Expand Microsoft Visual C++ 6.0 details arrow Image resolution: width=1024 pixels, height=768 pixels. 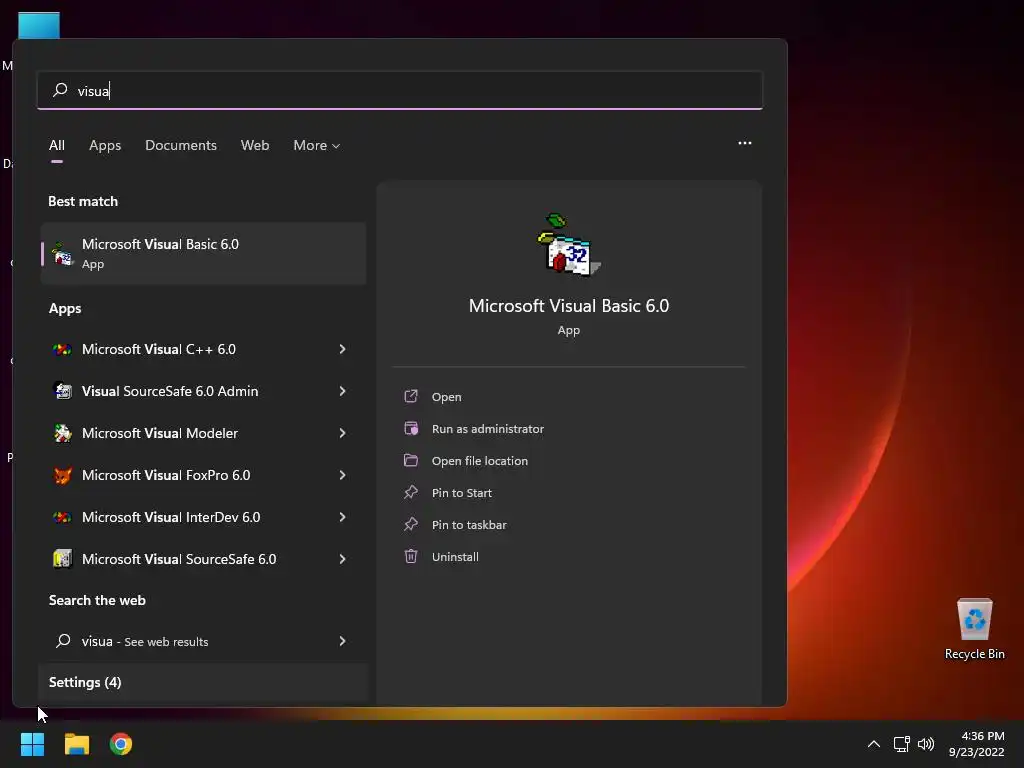(342, 349)
